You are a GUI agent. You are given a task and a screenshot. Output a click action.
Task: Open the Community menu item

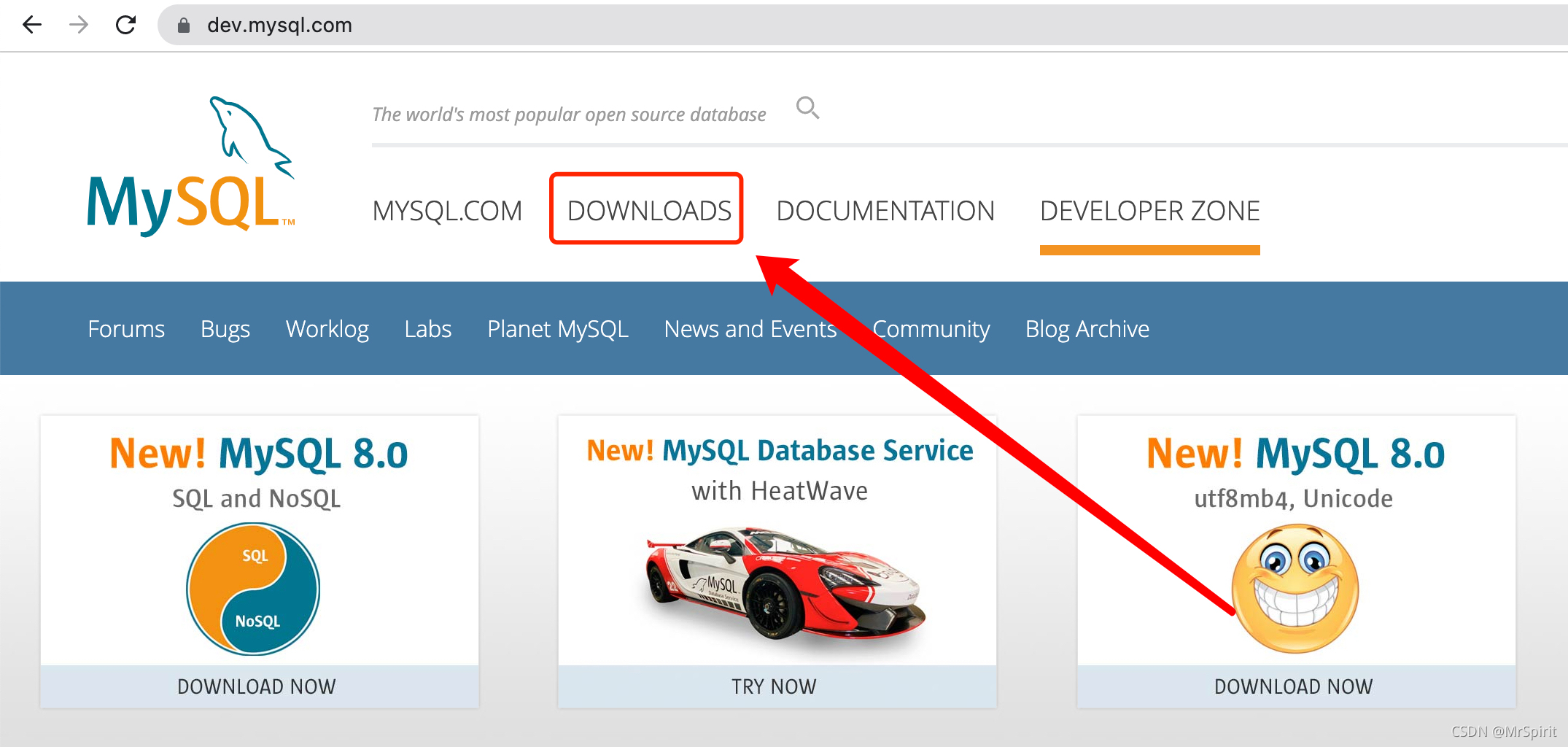[931, 329]
